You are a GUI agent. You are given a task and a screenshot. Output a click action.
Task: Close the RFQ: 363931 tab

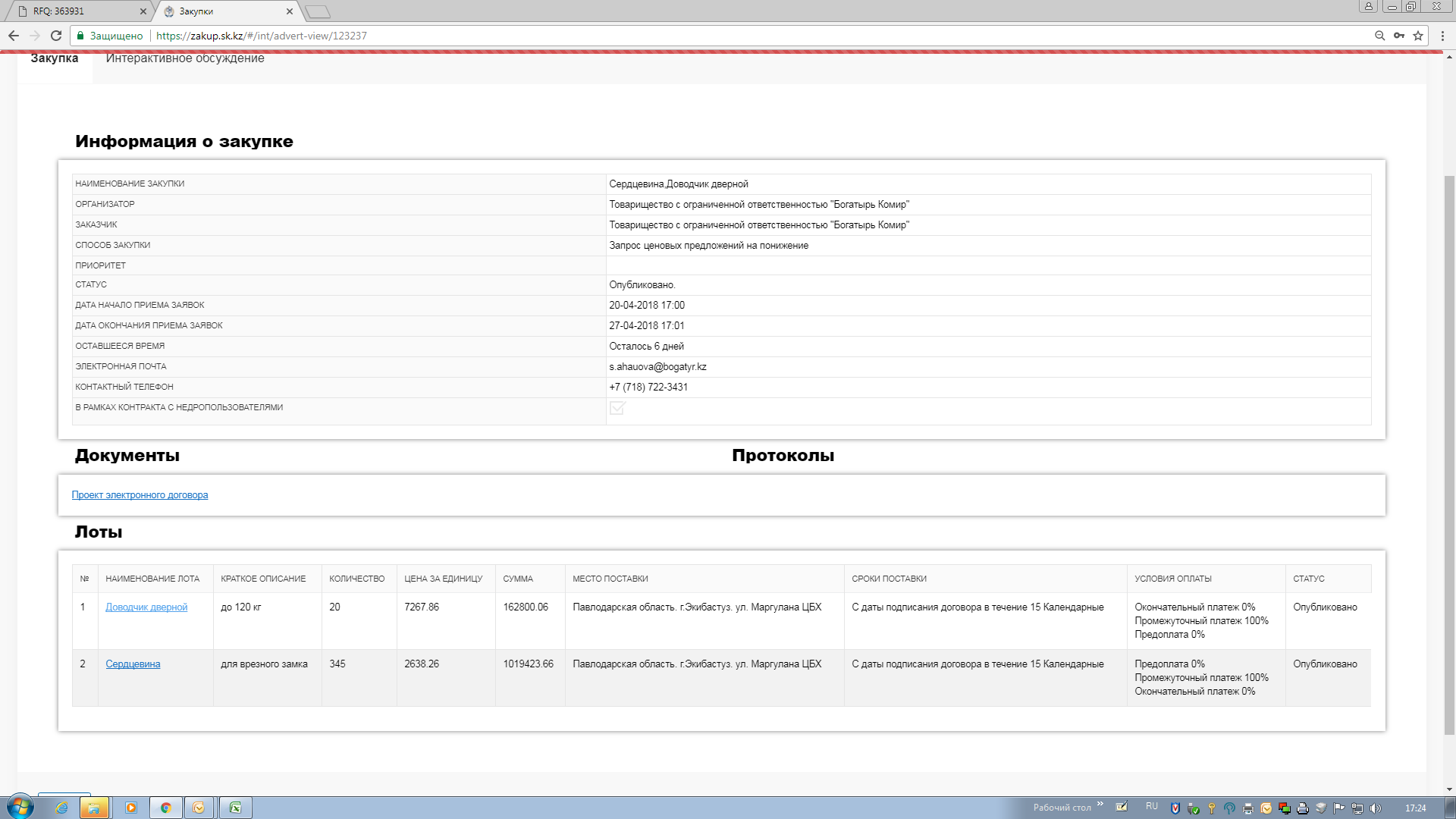(x=143, y=11)
